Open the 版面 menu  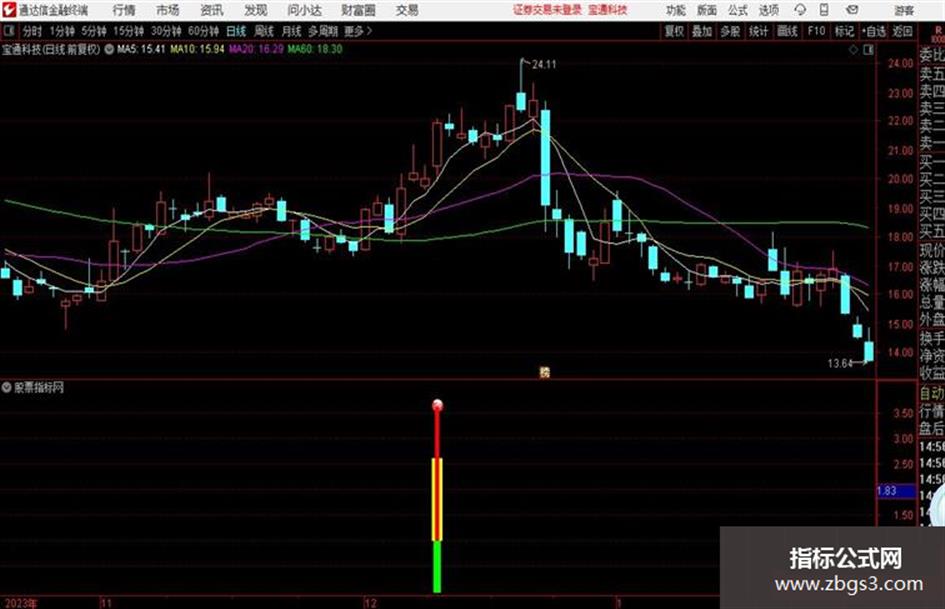coord(706,10)
